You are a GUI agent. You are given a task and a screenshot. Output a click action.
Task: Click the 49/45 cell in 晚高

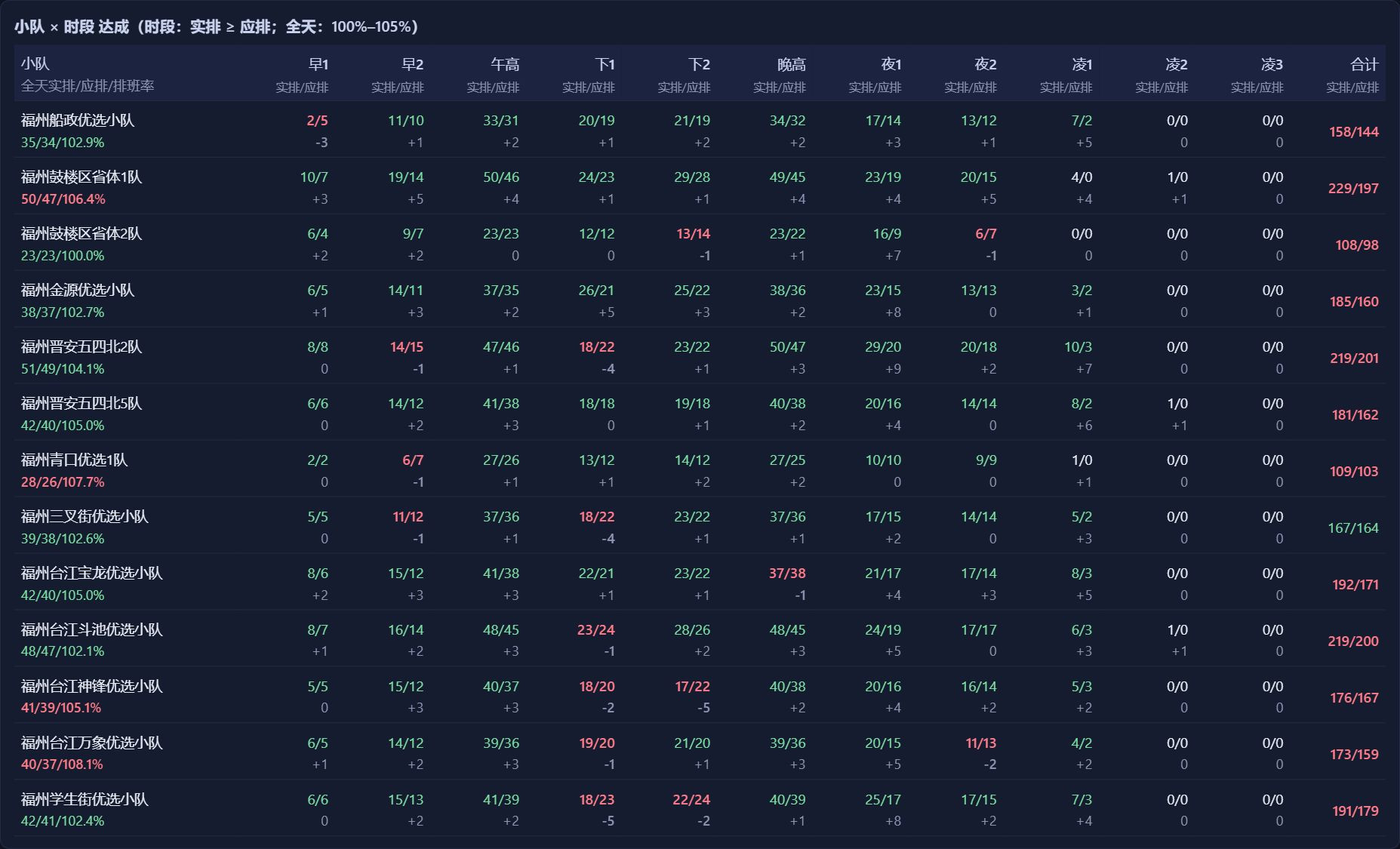pos(787,177)
